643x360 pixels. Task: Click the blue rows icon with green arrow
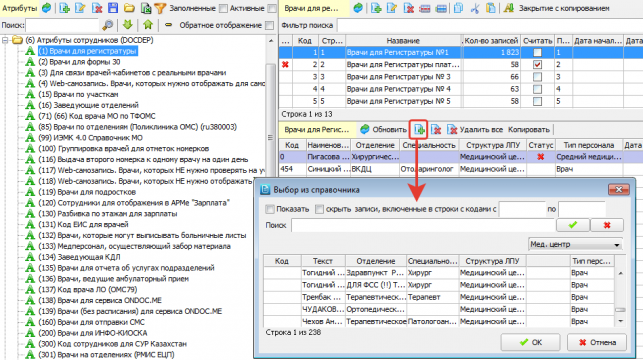pyautogui.click(x=441, y=8)
